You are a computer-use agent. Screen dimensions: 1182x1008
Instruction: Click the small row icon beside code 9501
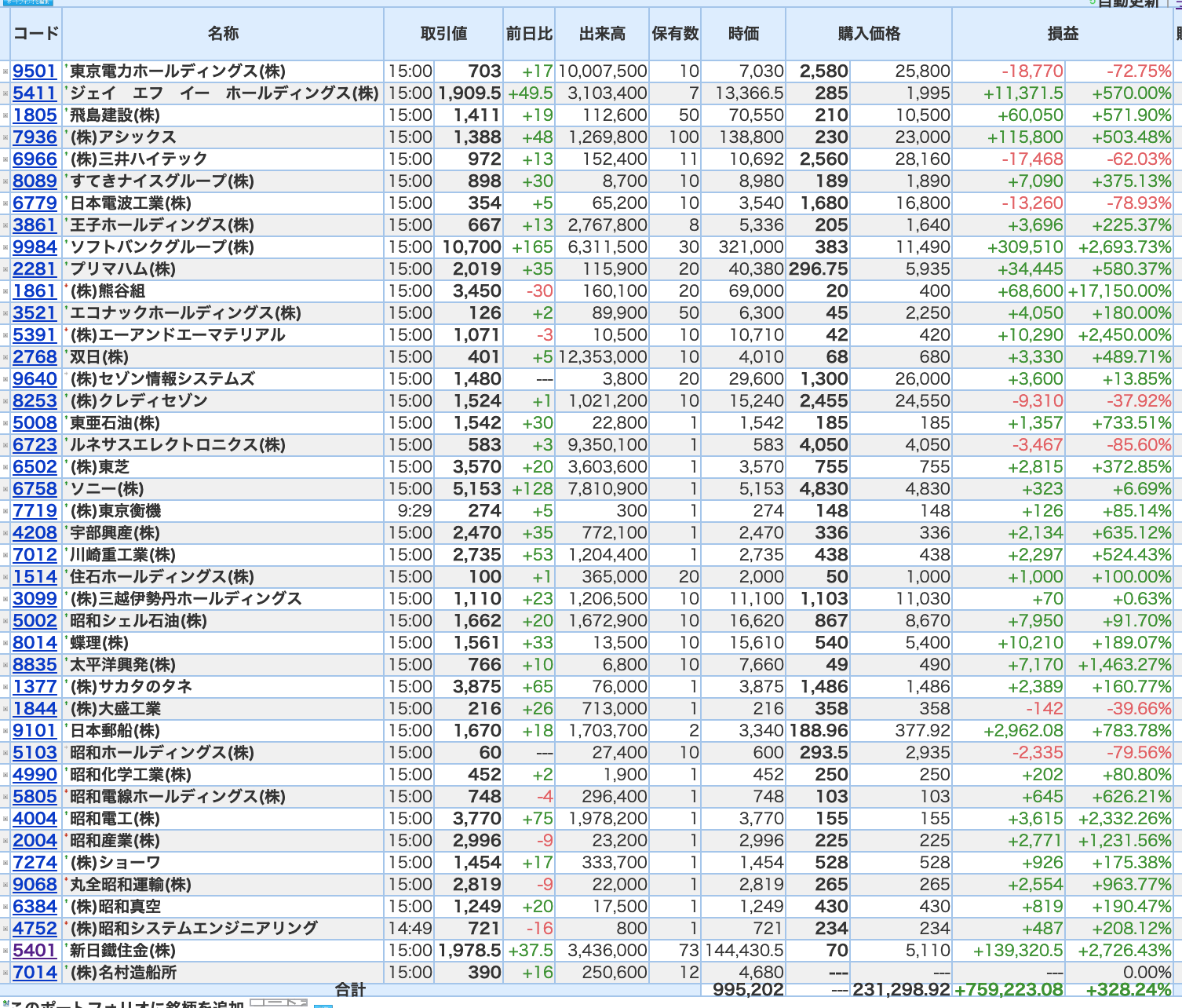tap(5, 71)
